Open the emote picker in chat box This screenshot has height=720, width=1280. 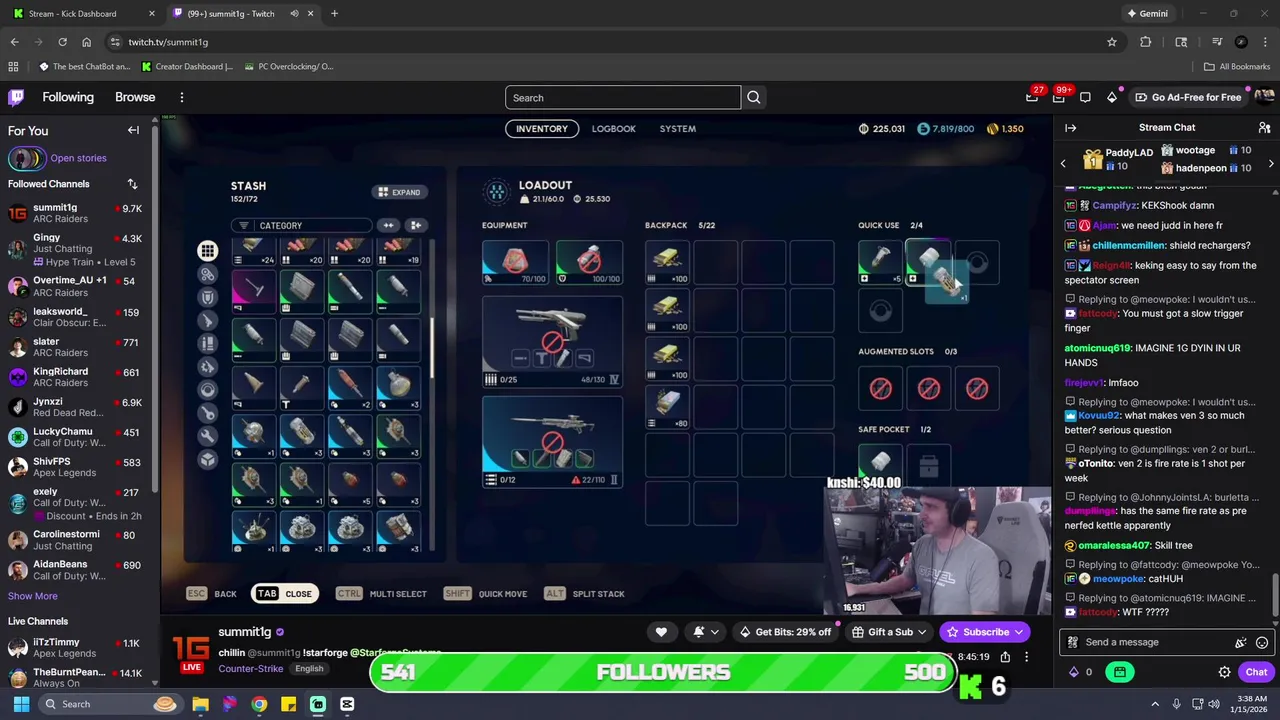coord(1262,642)
